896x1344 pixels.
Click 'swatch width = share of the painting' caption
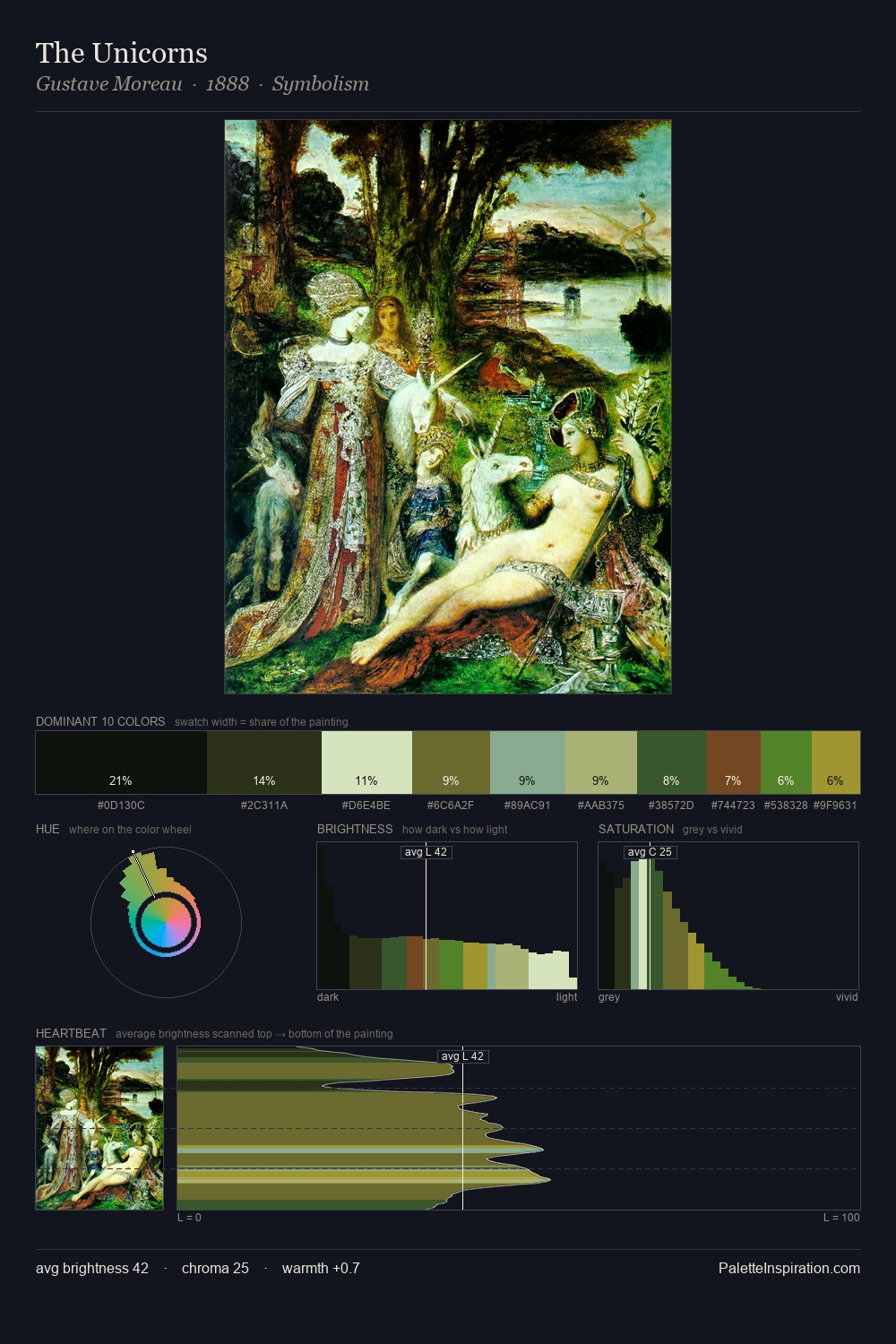click(x=262, y=721)
